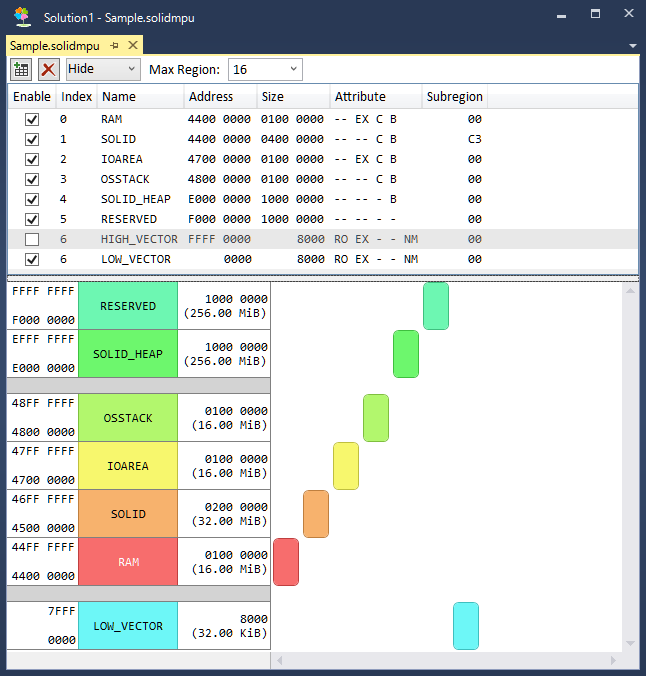Screen dimensions: 646x676
Task: Click the vertical scrollbar down arrow
Action: (x=630, y=643)
